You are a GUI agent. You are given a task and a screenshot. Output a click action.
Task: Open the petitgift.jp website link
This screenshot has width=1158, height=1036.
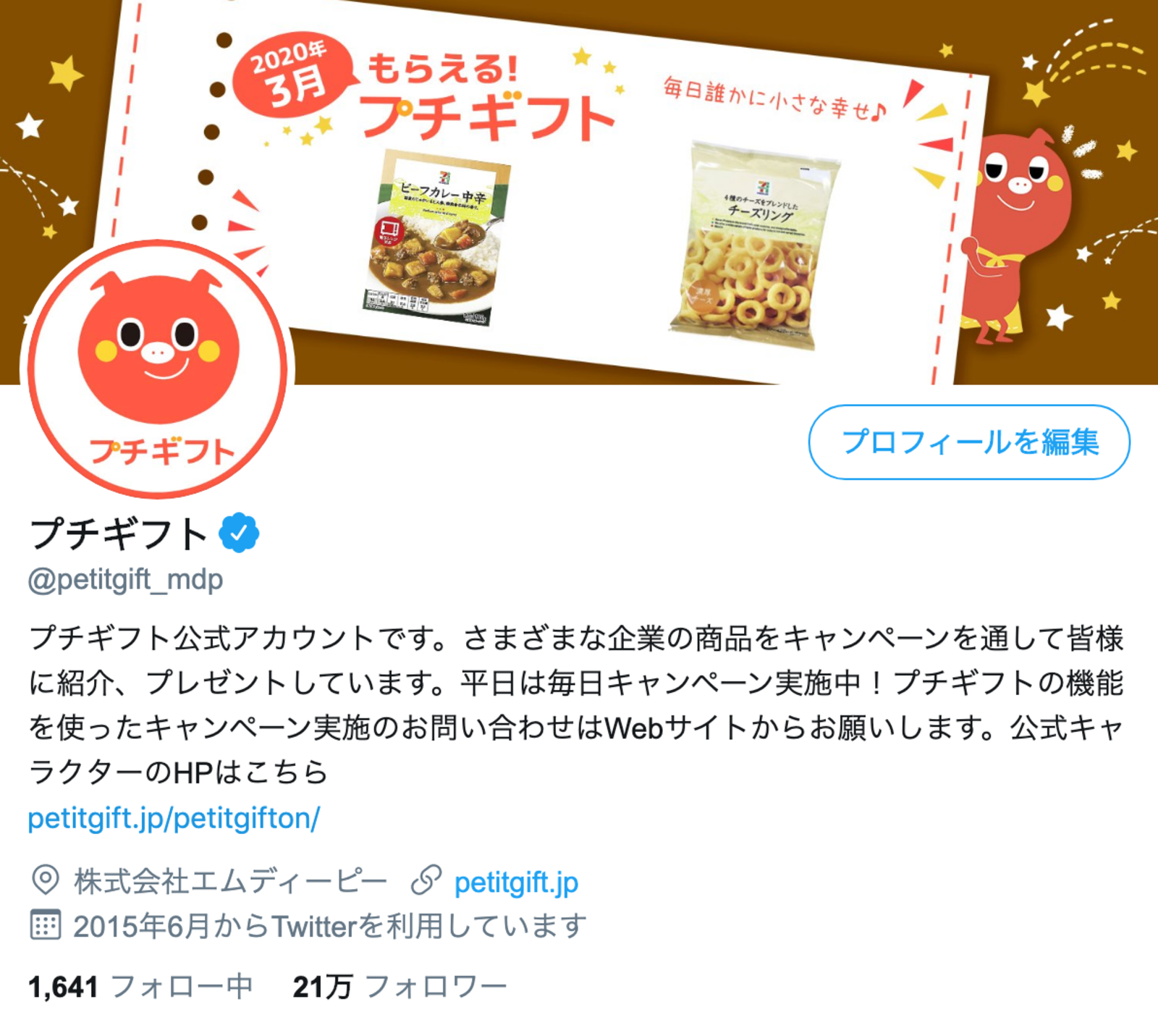pos(516,882)
